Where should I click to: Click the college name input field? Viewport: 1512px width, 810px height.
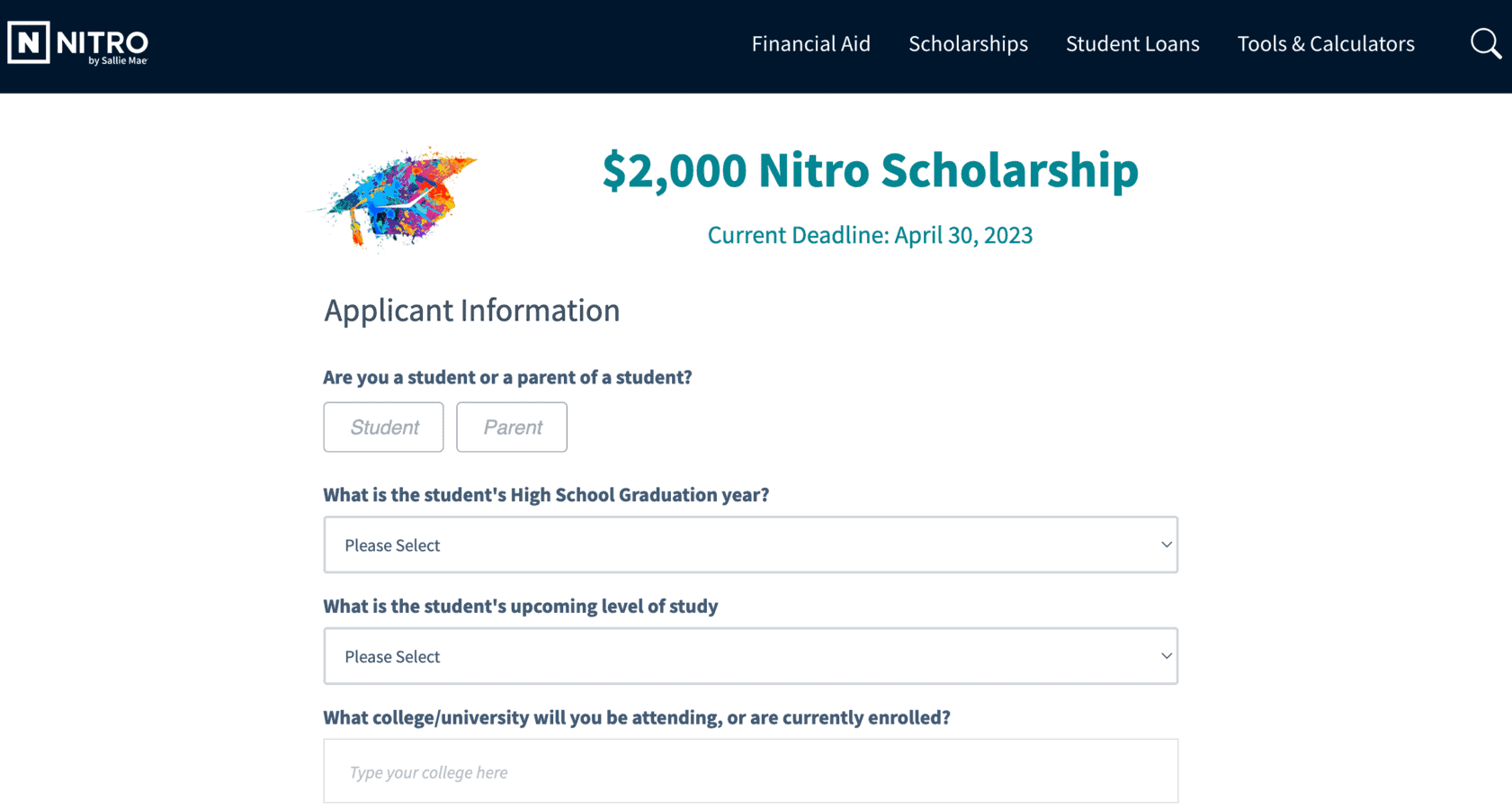pyautogui.click(x=750, y=770)
